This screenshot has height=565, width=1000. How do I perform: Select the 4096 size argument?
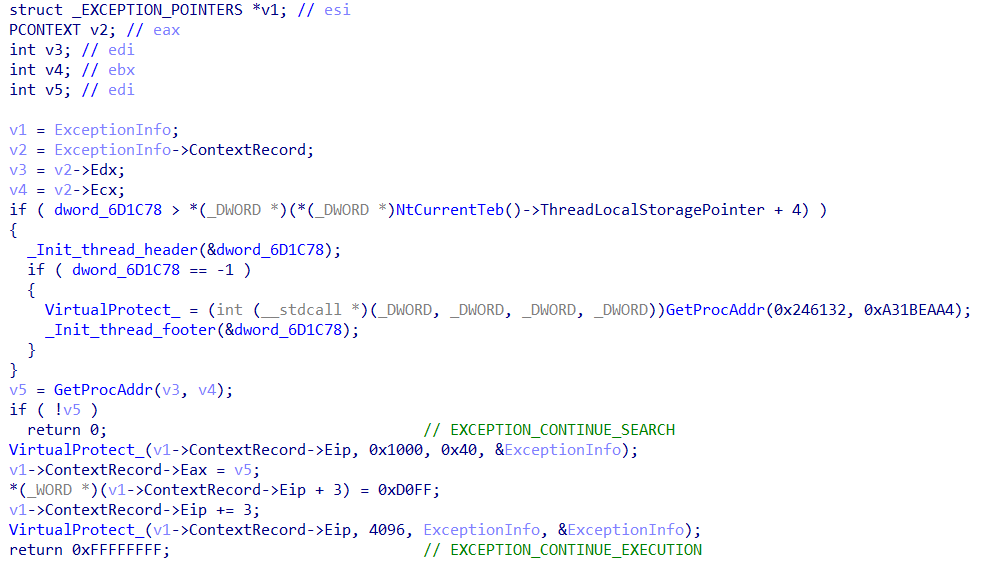click(387, 530)
